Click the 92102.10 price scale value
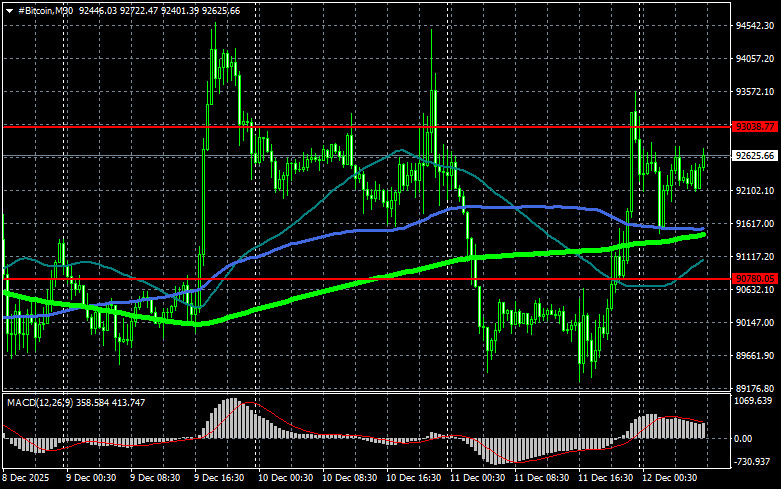 pos(755,191)
